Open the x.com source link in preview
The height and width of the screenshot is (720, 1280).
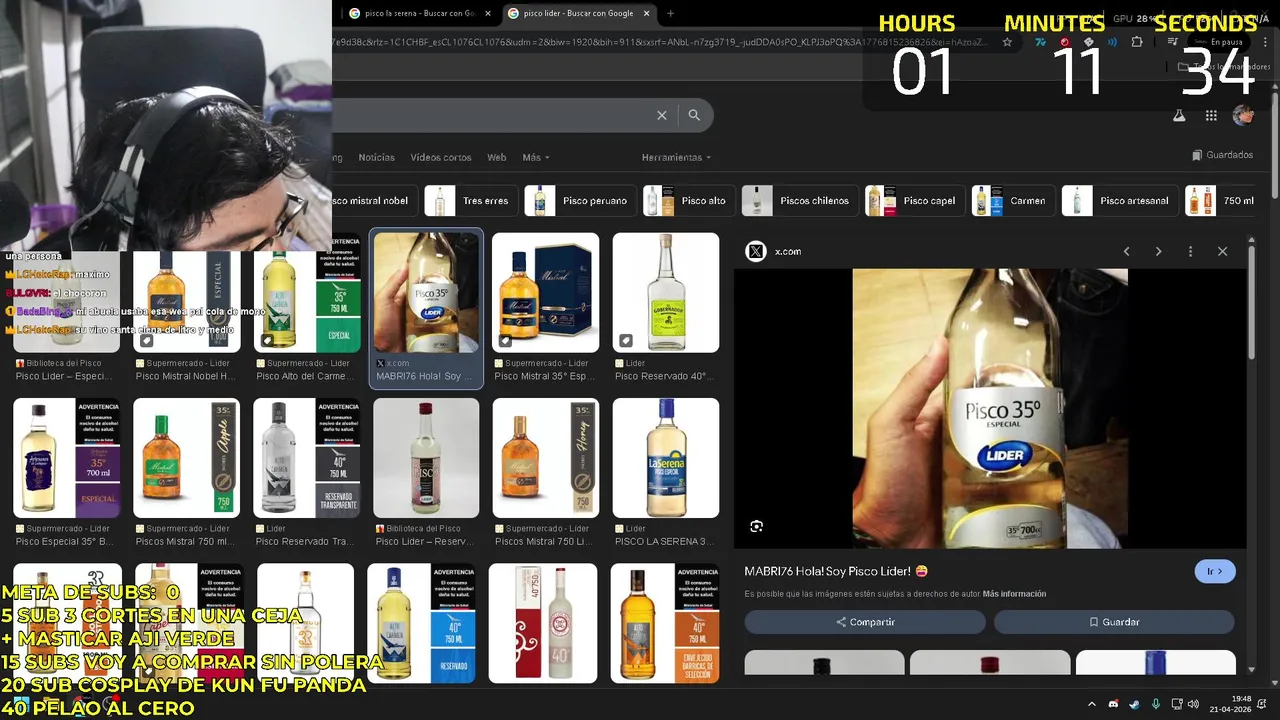point(774,251)
